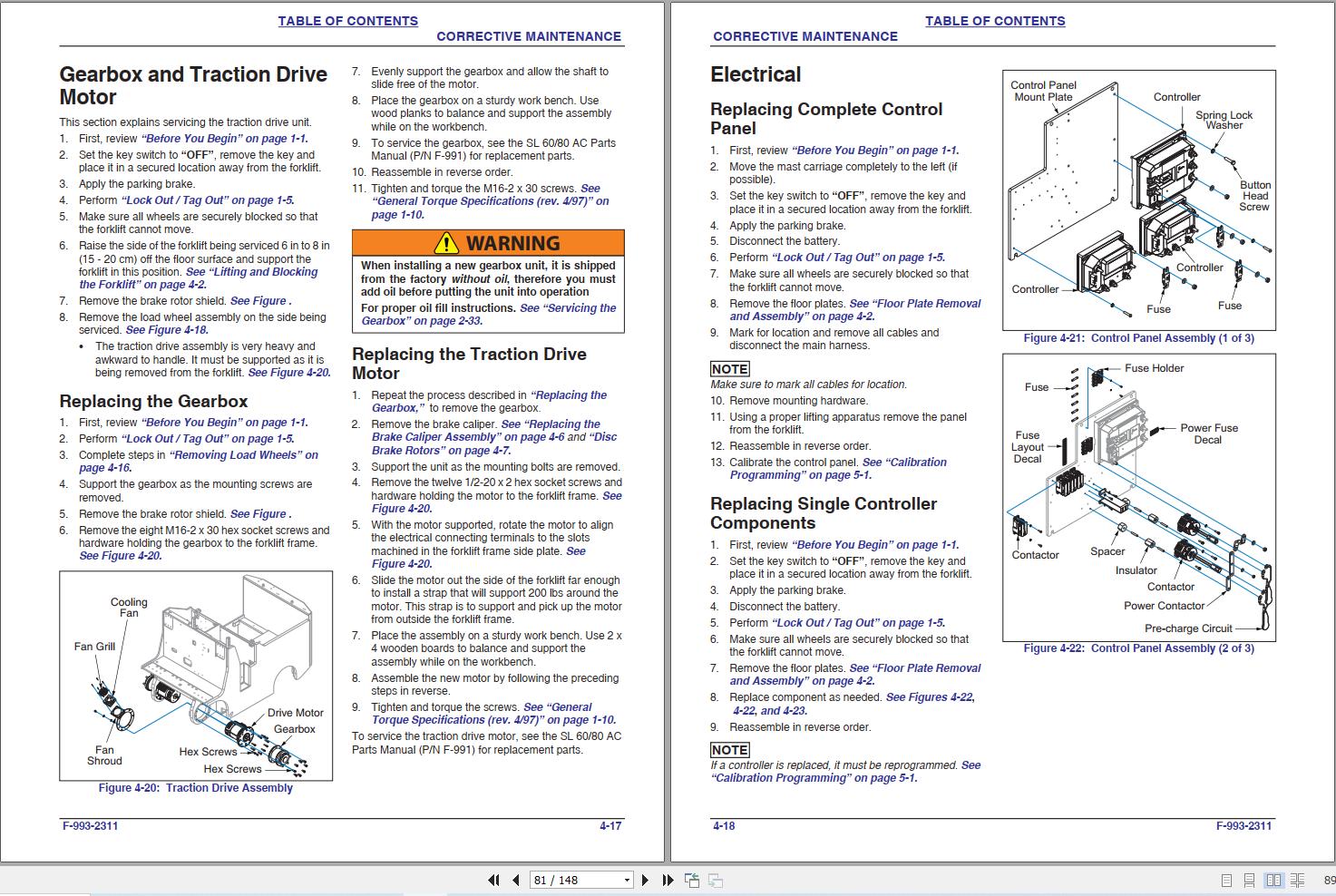Click caption "Control Panel Assembly (2 of 3)"

(x=1173, y=648)
